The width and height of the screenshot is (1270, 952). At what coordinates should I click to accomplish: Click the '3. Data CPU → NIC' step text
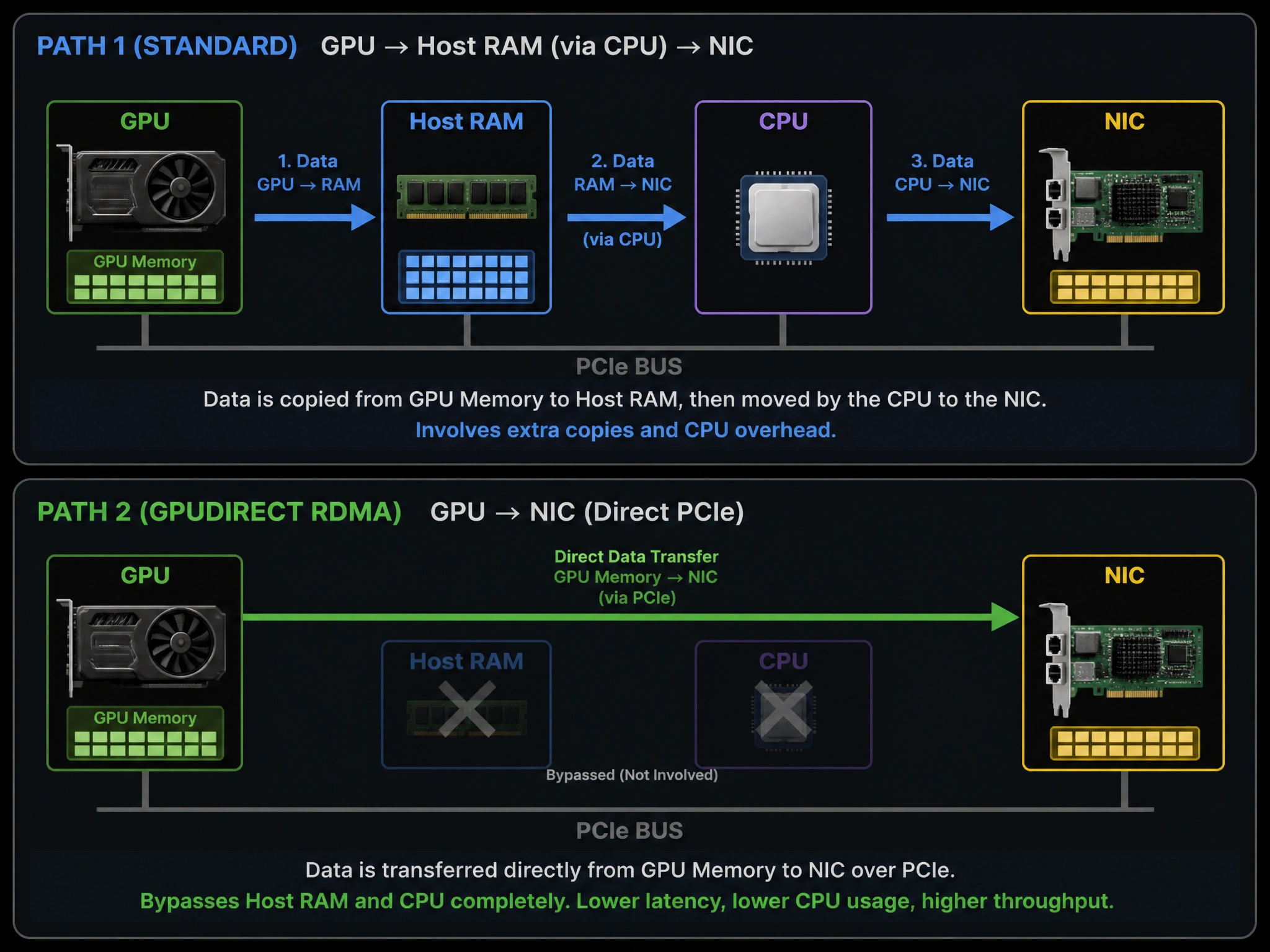point(942,173)
